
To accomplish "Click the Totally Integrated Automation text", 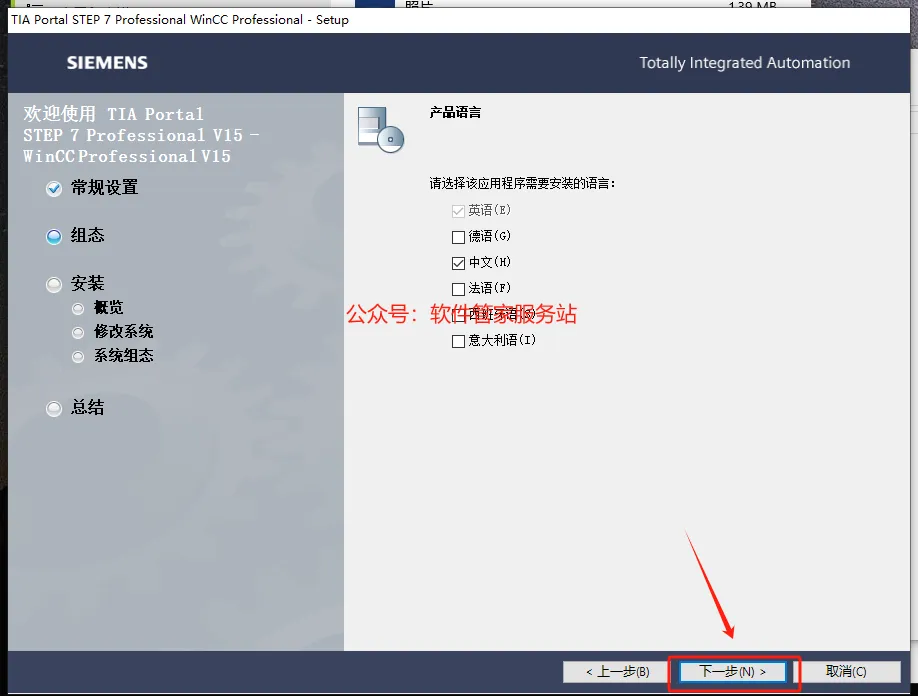I will coord(745,63).
